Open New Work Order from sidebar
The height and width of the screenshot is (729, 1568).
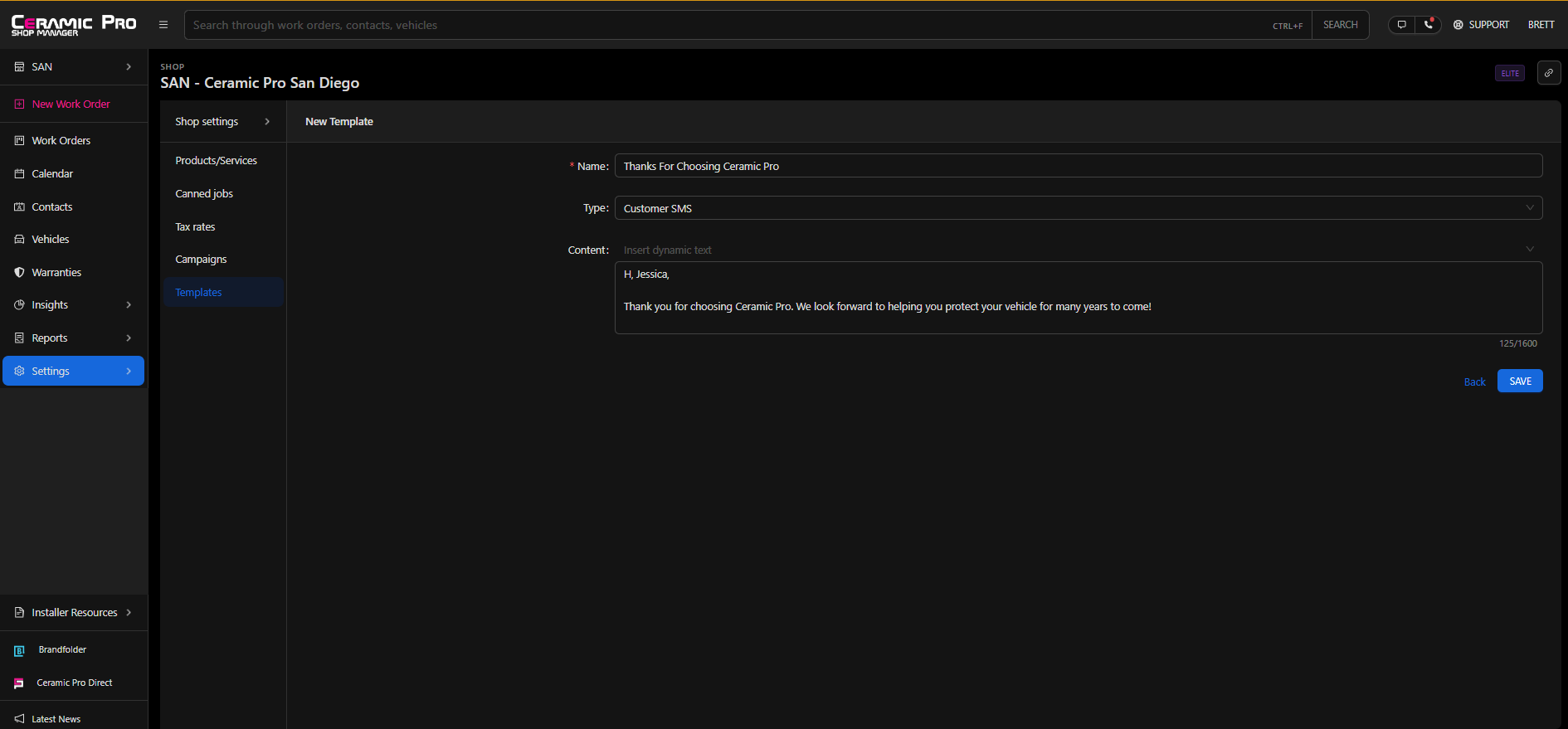click(71, 104)
